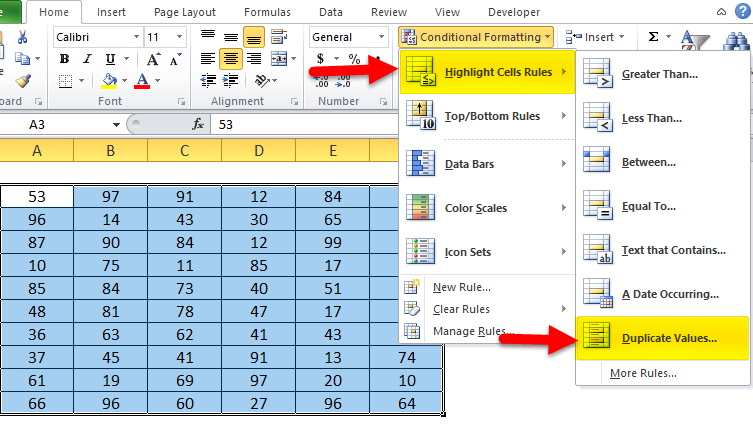Toggle Top Align vertical alignment

pos(208,36)
